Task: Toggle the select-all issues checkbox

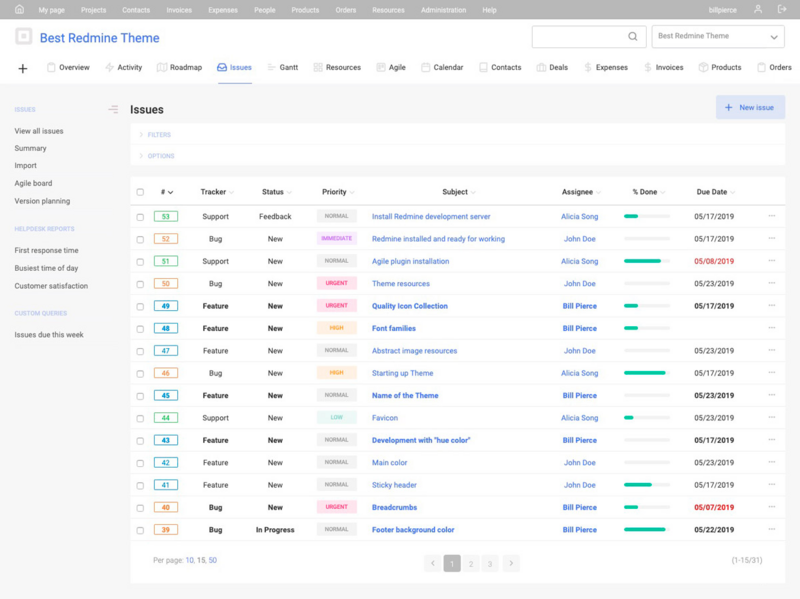Action: pos(140,192)
